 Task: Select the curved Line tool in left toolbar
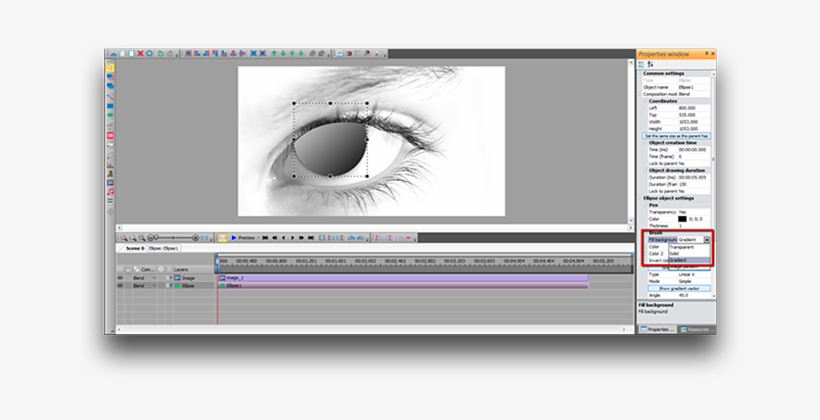pyautogui.click(x=110, y=97)
